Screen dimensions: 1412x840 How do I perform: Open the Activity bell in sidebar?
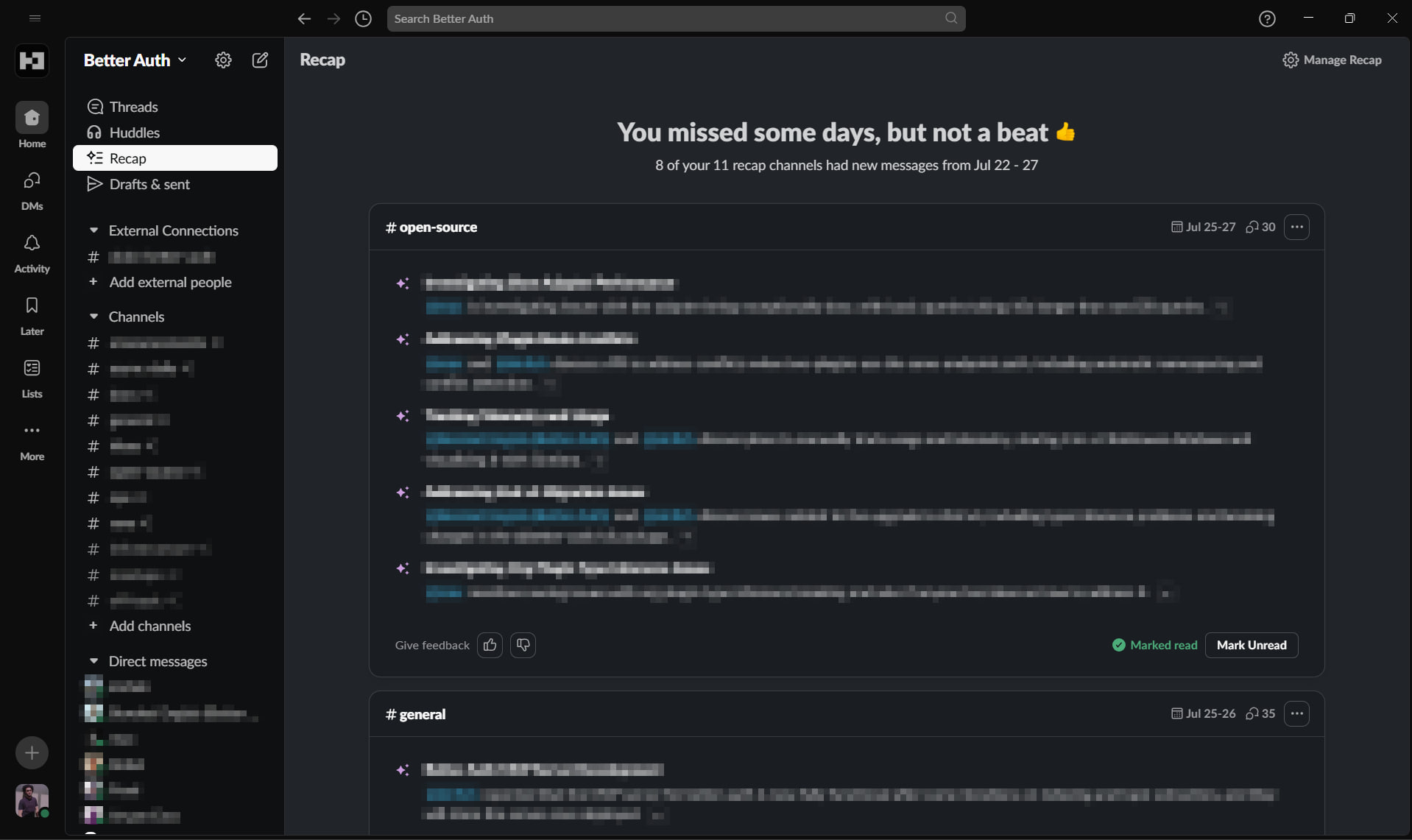[x=32, y=253]
